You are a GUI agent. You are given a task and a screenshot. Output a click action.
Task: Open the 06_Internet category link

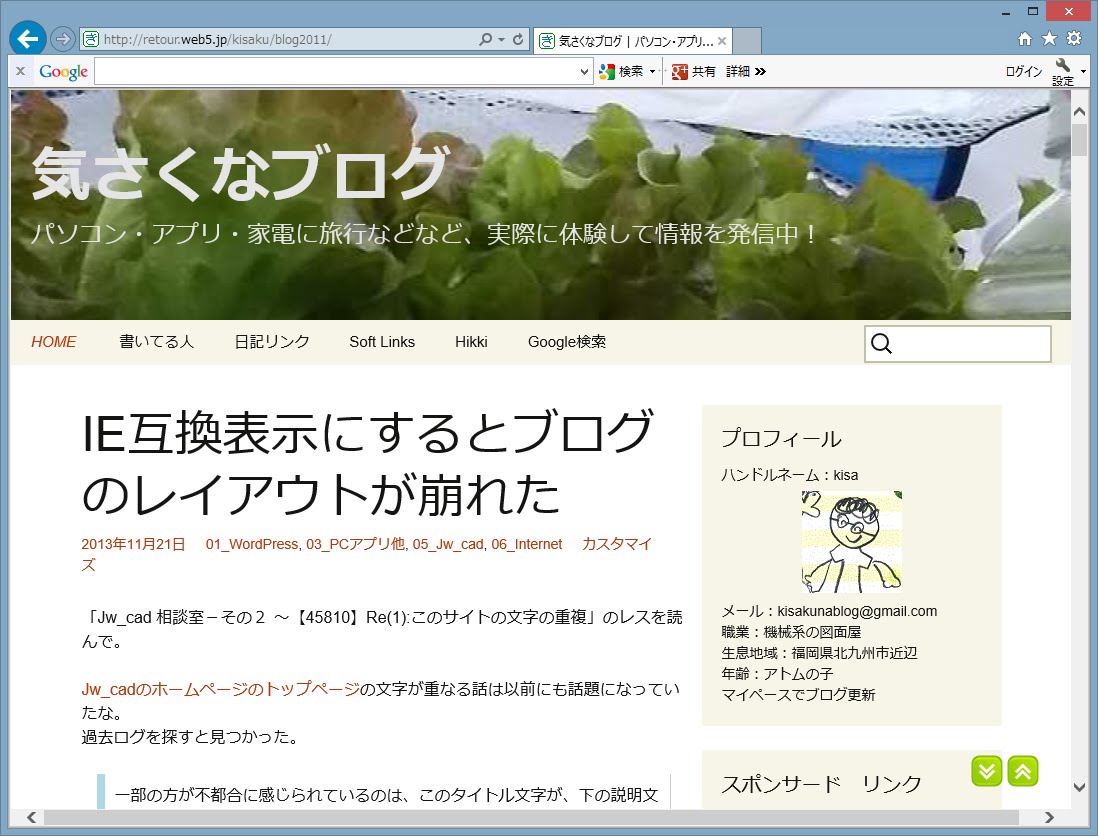[x=526, y=544]
